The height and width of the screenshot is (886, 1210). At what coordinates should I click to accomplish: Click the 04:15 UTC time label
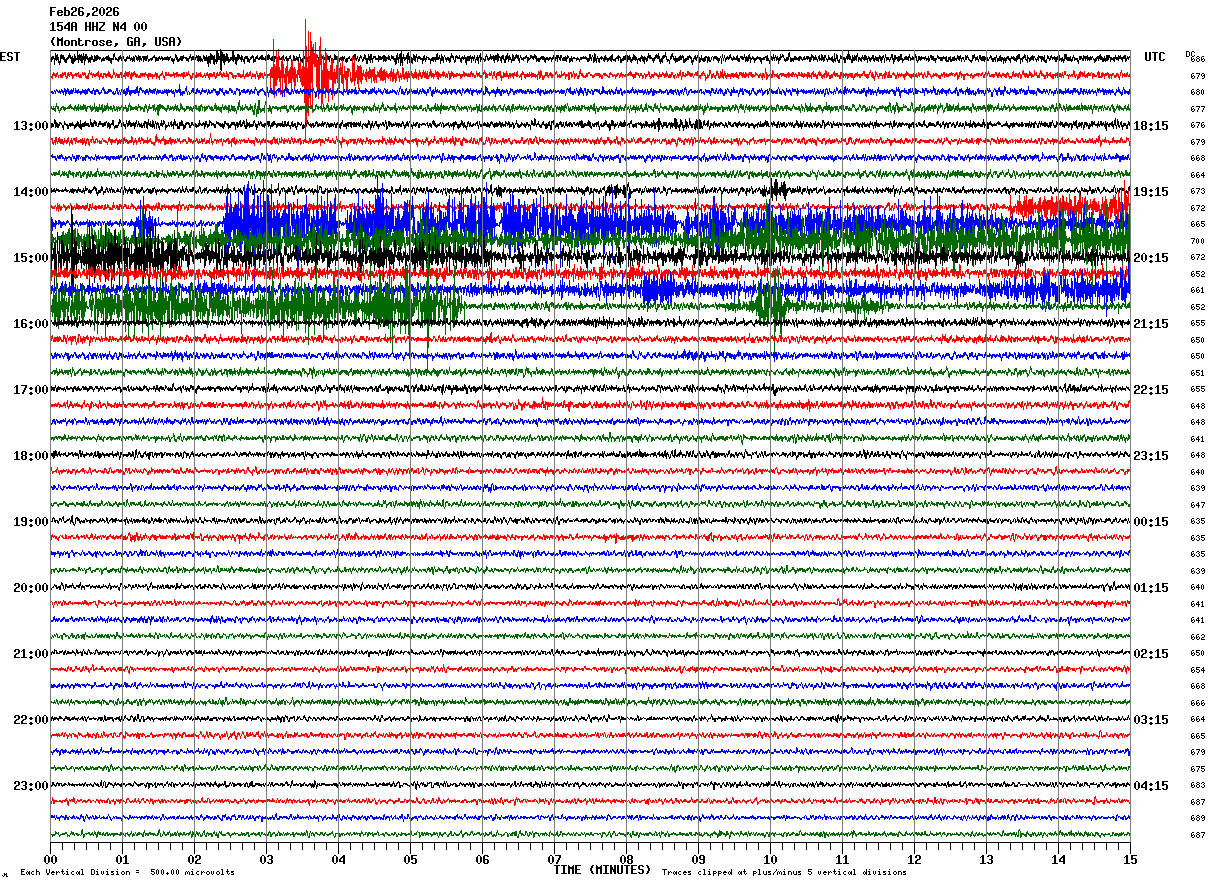[1151, 786]
